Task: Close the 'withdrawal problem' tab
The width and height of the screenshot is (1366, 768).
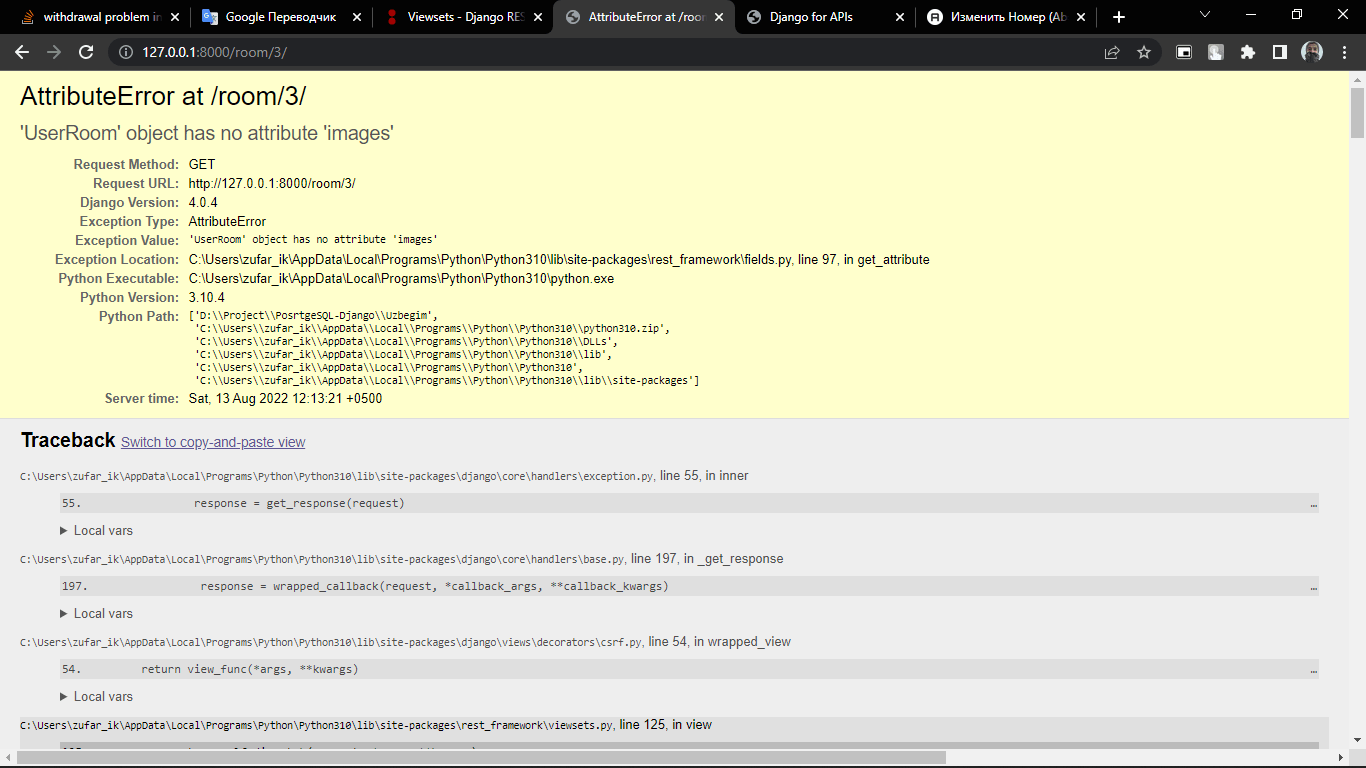Action: [x=175, y=17]
